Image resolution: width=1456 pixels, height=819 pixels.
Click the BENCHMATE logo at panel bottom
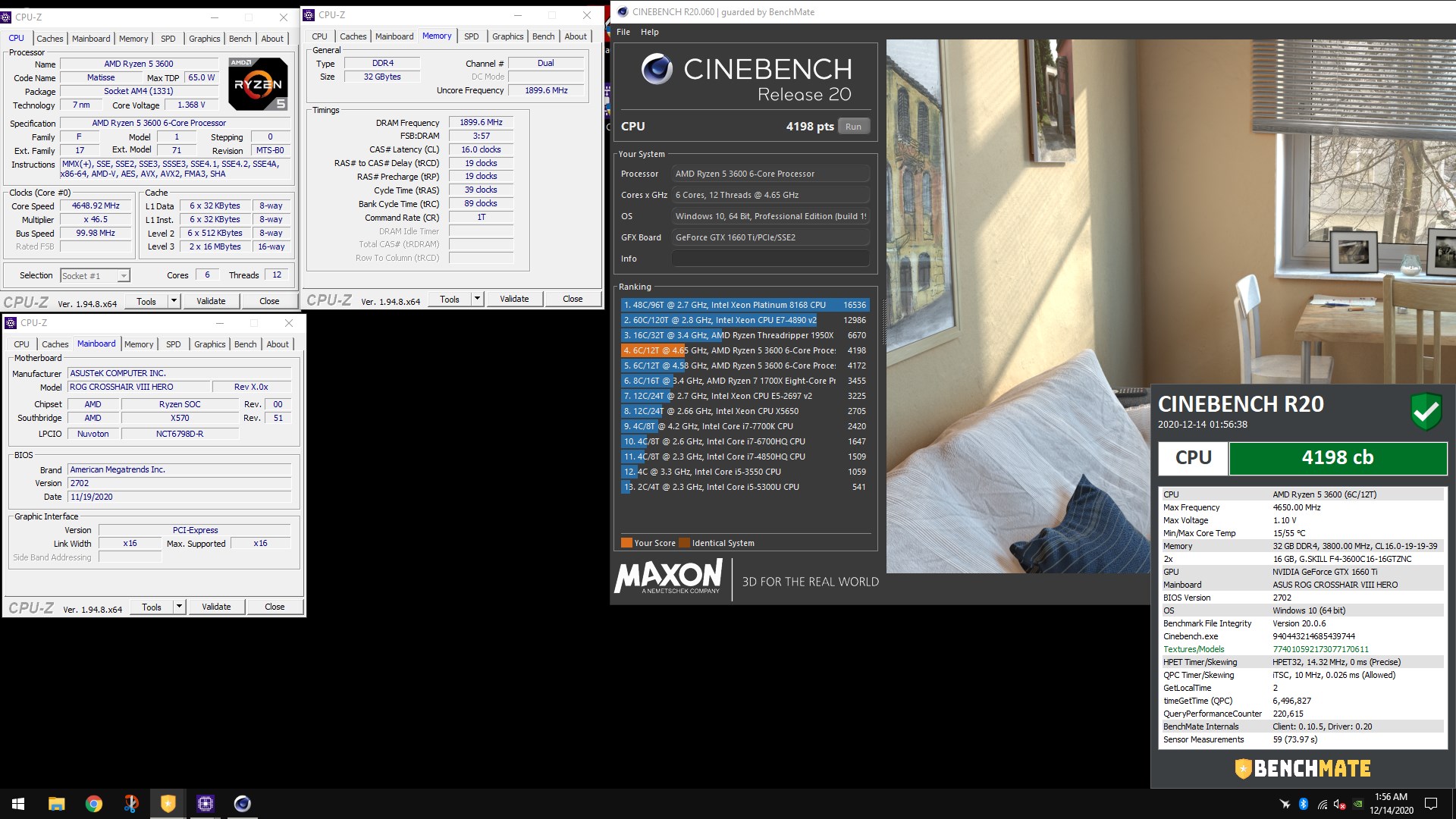pos(1302,768)
